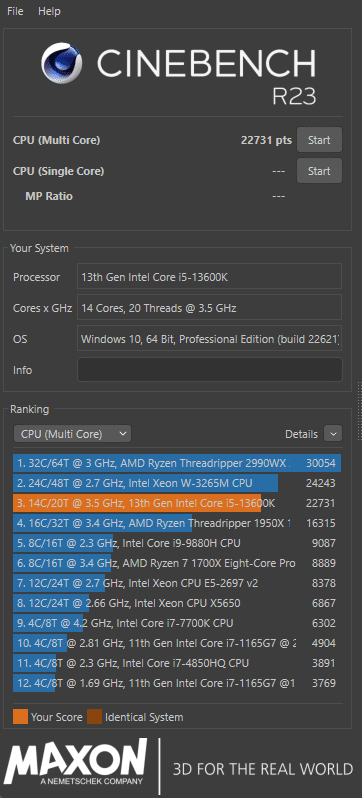
Task: Select the Xeon W-3265M ranking row
Action: point(177,483)
